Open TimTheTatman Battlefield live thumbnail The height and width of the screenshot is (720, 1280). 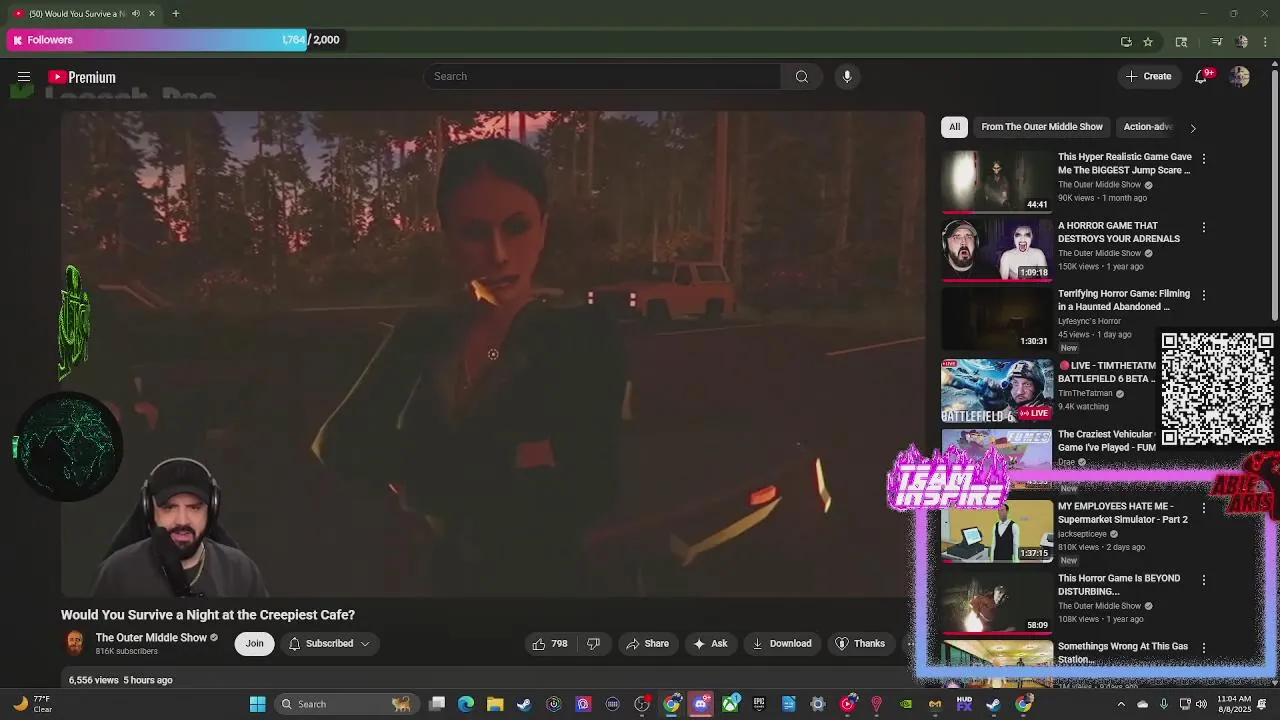click(x=997, y=391)
